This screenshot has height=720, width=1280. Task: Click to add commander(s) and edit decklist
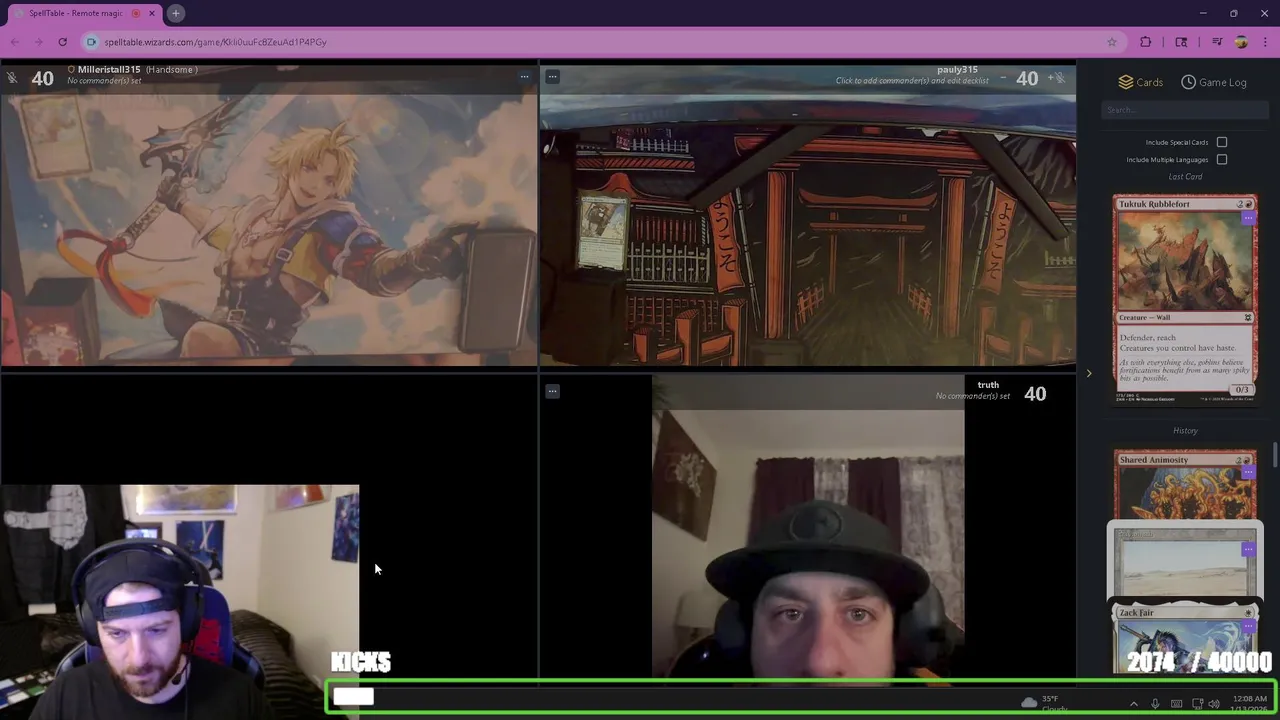tap(912, 81)
